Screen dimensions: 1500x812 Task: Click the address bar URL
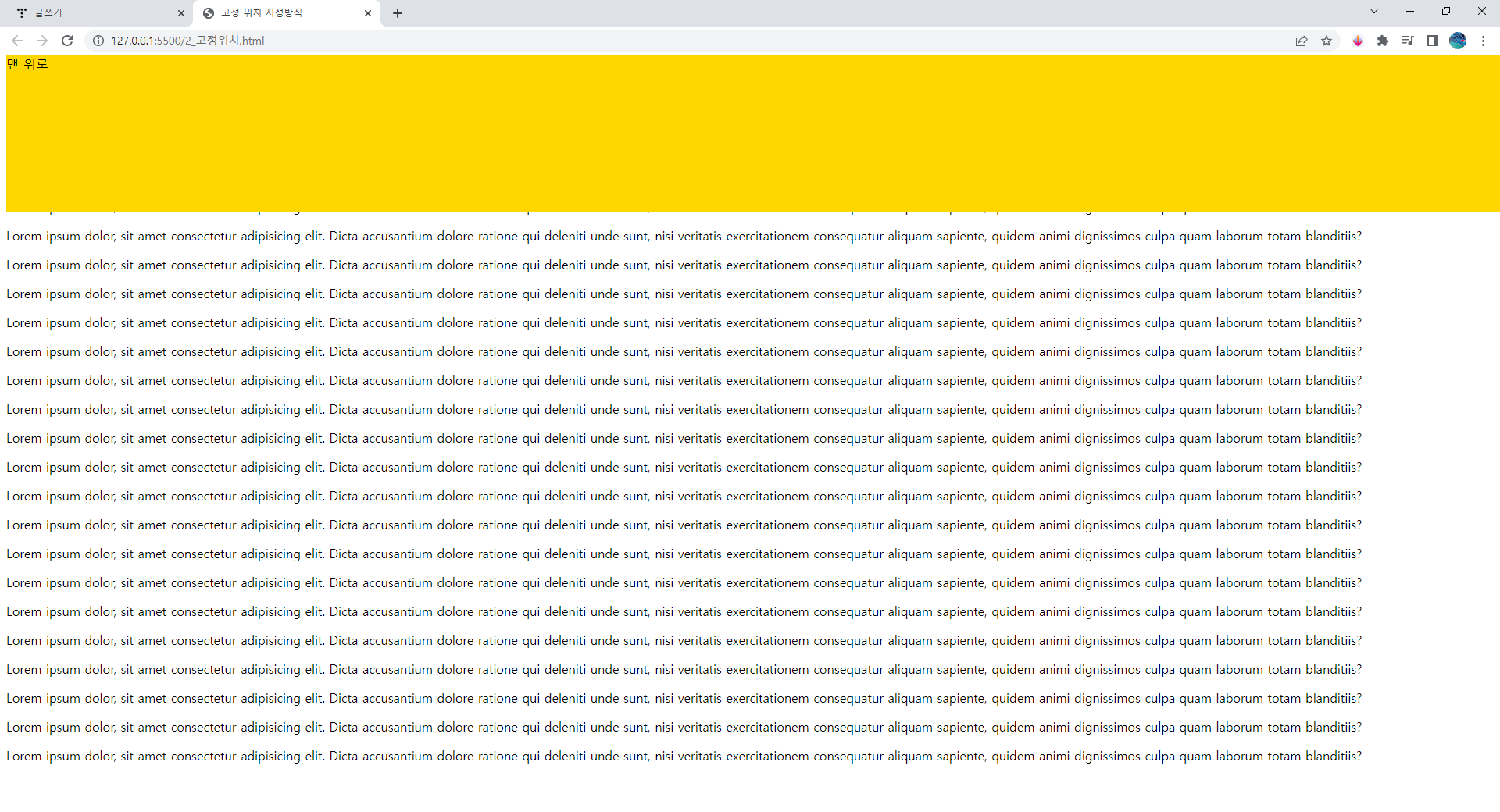187,41
